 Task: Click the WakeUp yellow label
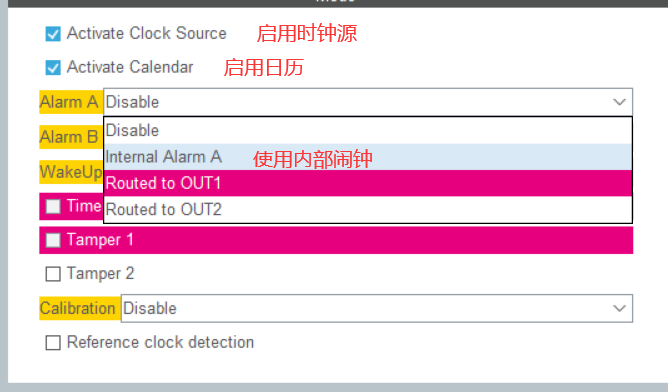coord(71,172)
